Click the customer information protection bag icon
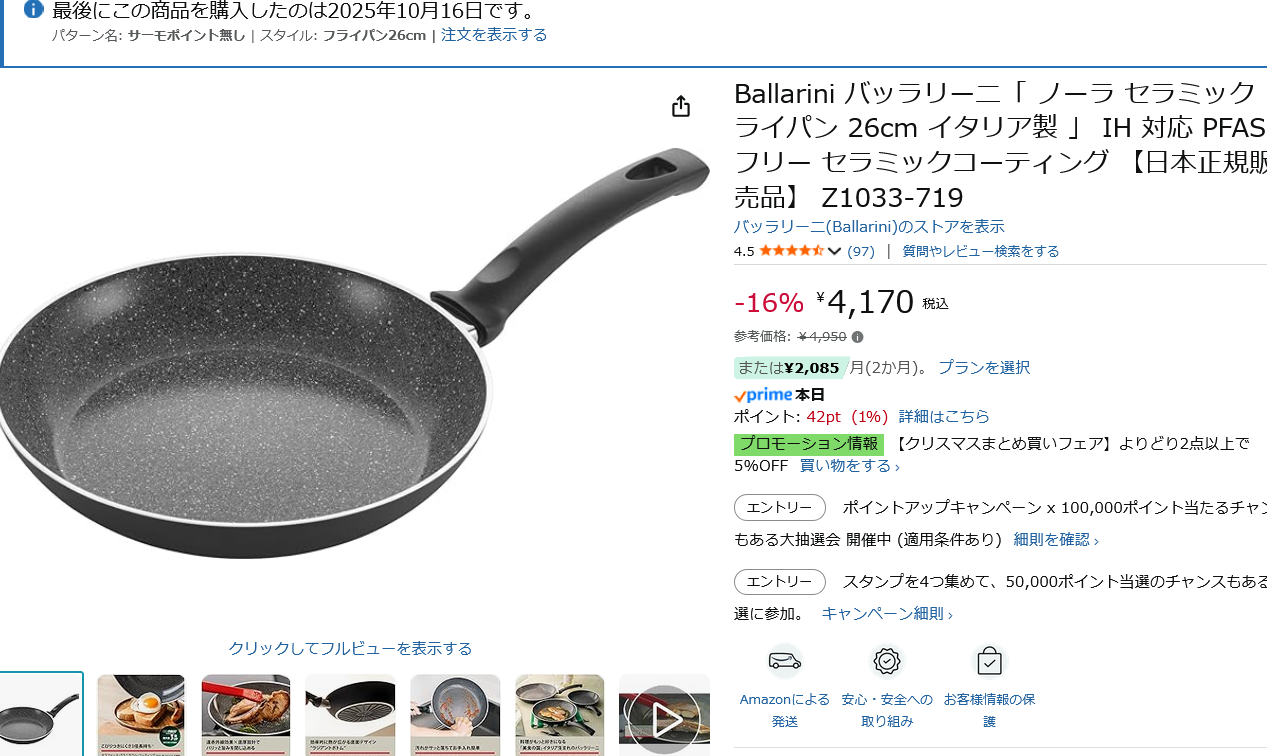 click(x=989, y=661)
